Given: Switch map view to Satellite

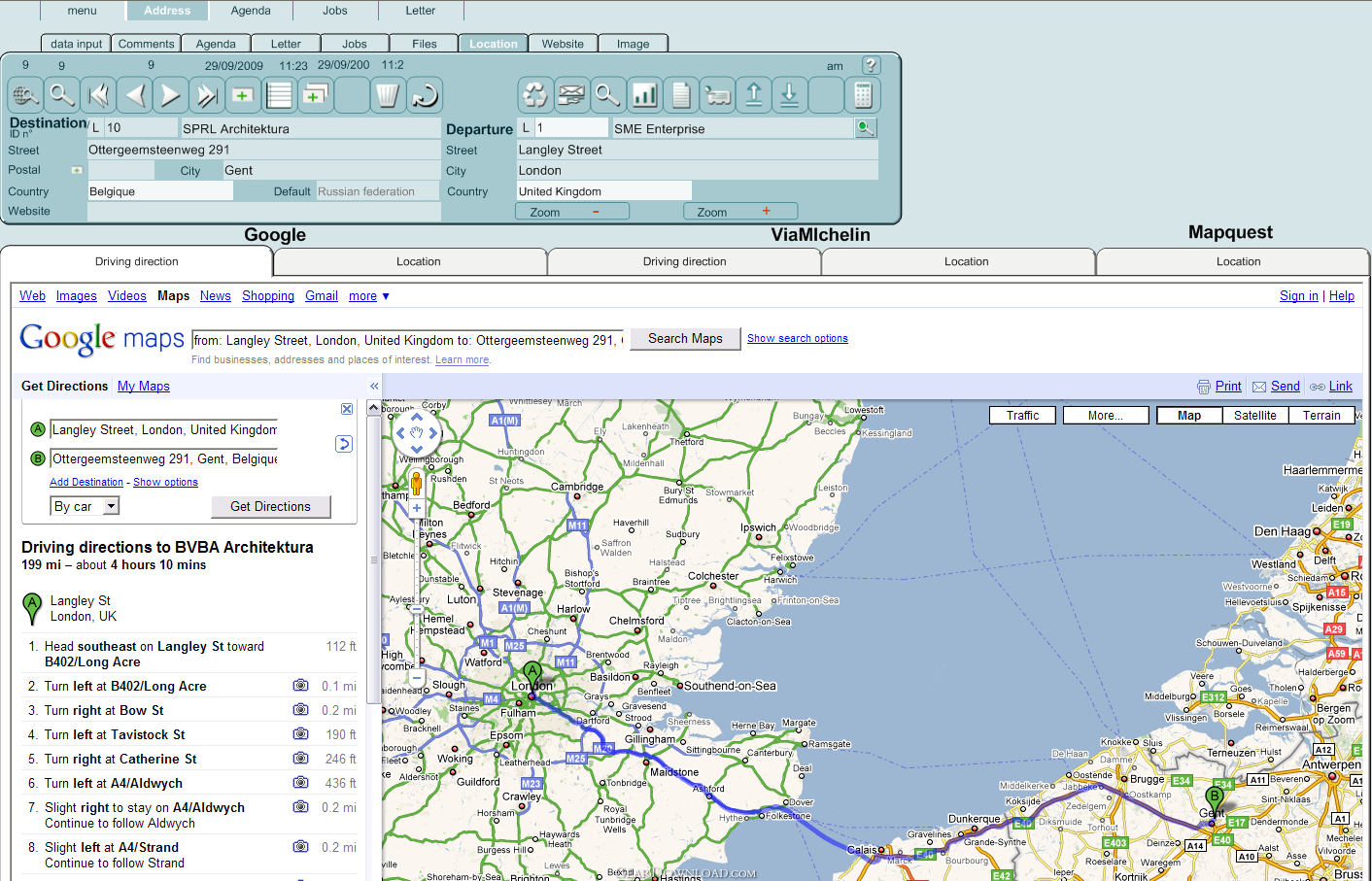Looking at the screenshot, I should pyautogui.click(x=1254, y=416).
